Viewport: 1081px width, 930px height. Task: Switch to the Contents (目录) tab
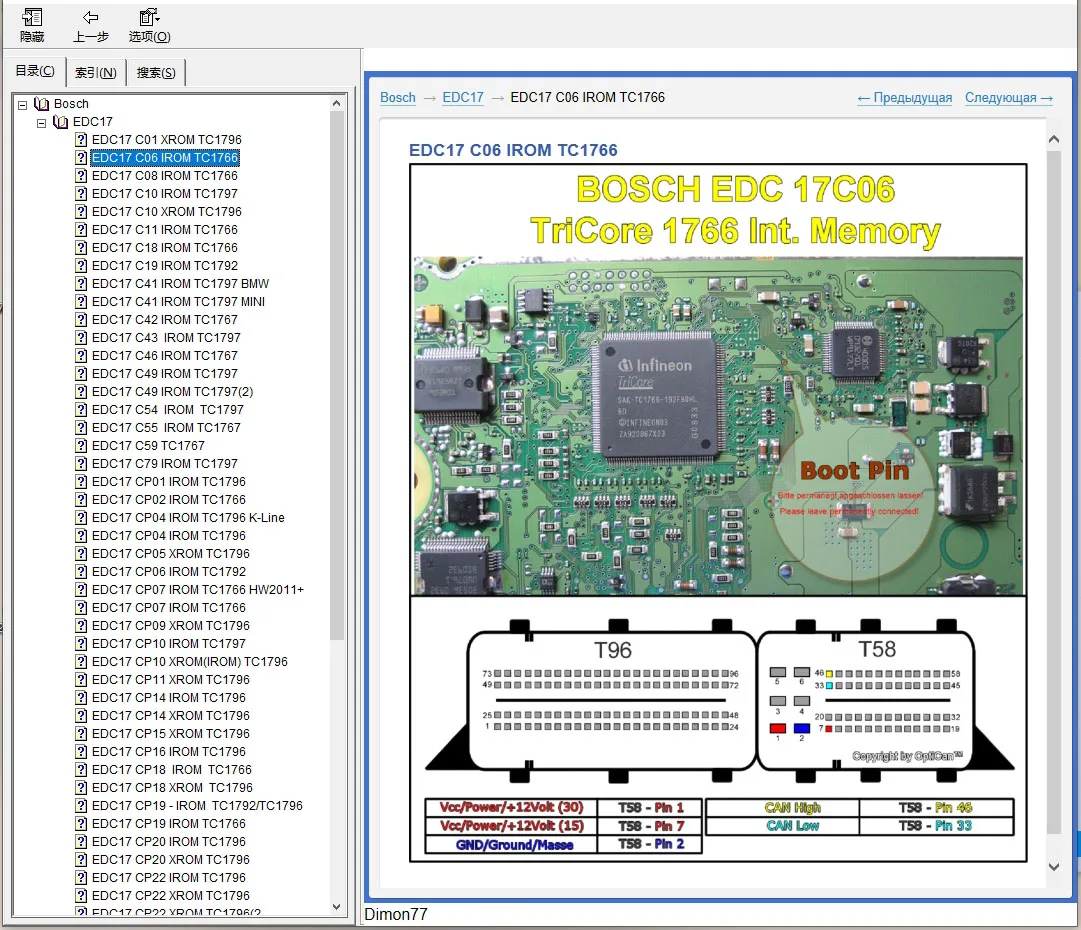coord(34,71)
